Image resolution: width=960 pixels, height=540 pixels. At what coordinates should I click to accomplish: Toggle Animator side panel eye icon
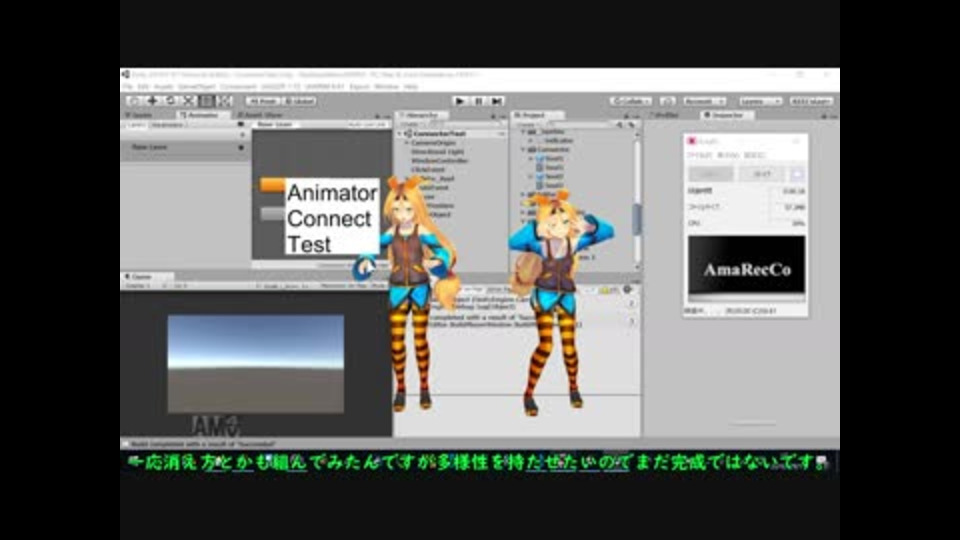pos(241,125)
